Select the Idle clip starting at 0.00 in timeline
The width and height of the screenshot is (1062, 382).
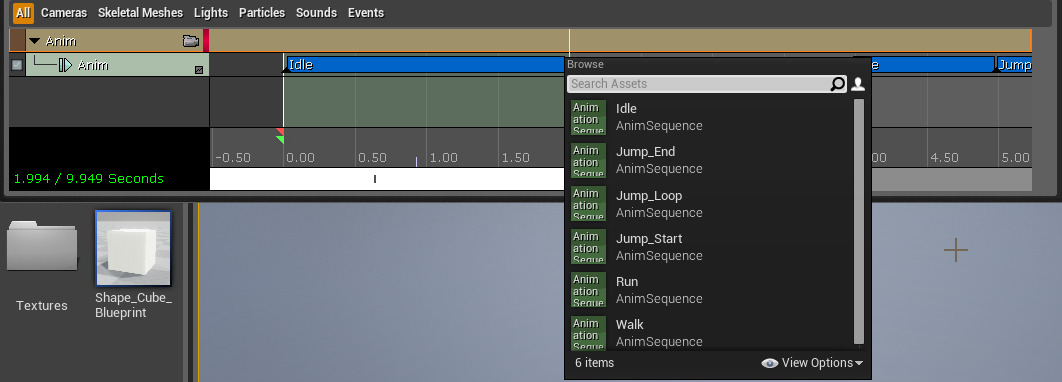425,65
